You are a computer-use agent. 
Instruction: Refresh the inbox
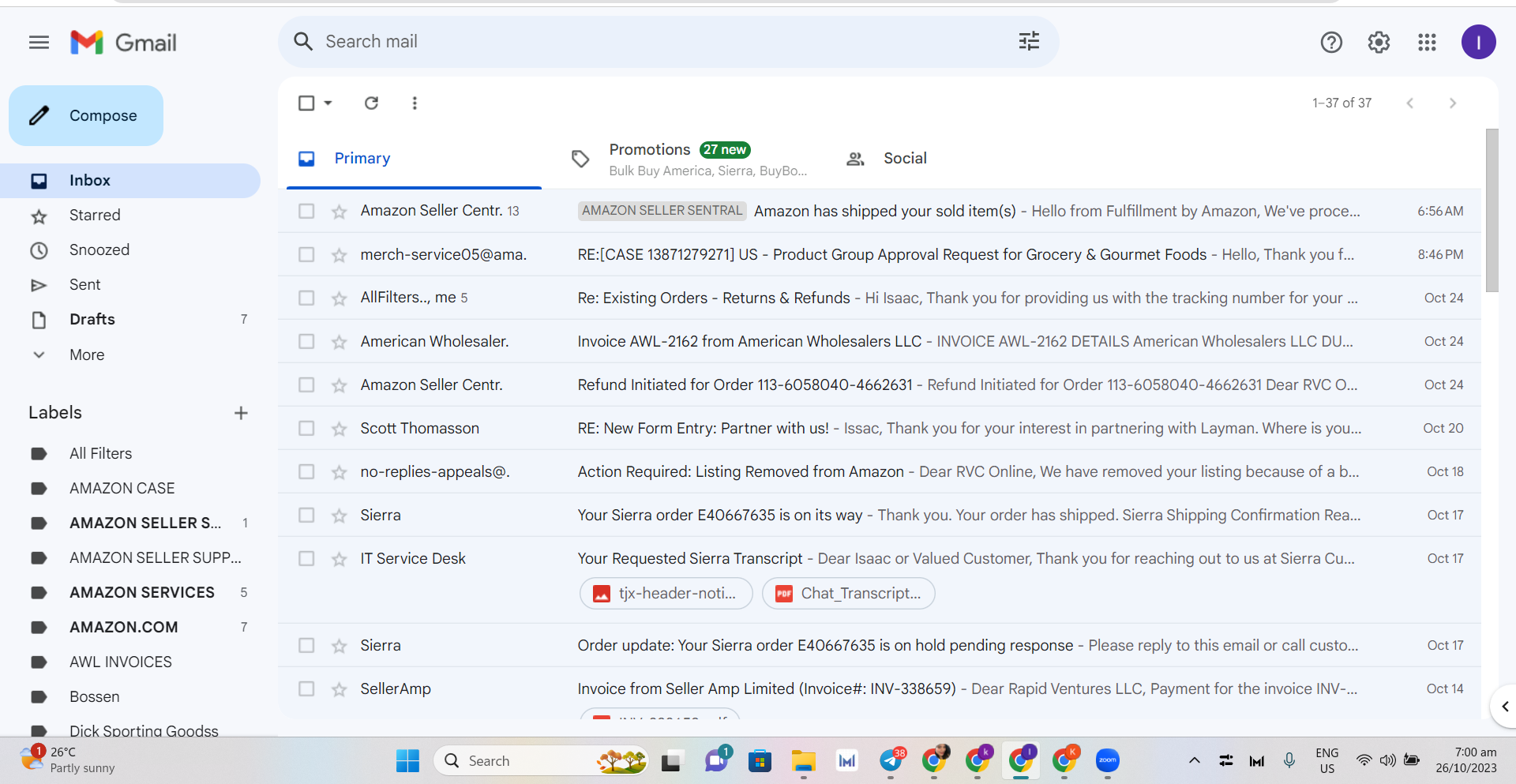[x=371, y=103]
